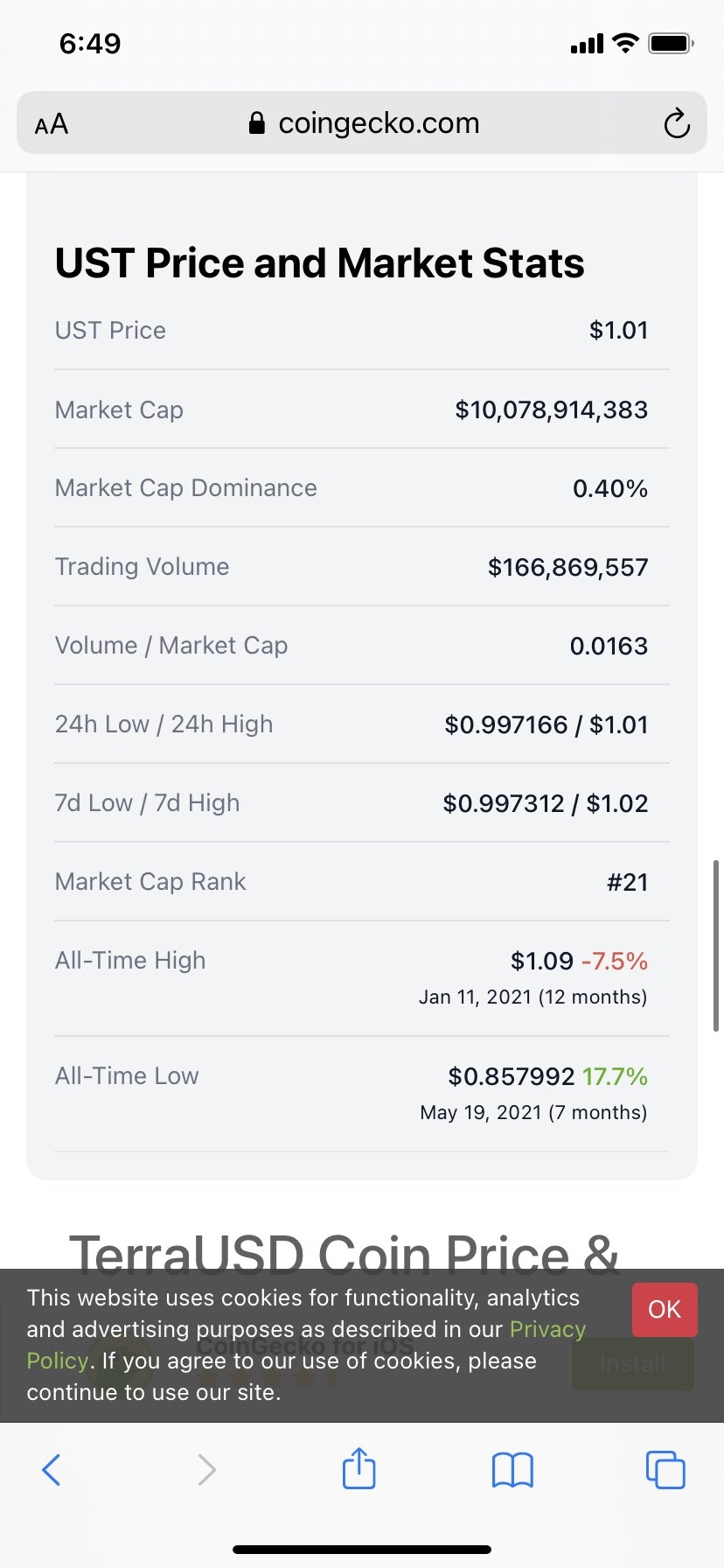This screenshot has width=724, height=1568.
Task: Tap the coingecko.com address field
Action: pyautogui.click(x=379, y=123)
